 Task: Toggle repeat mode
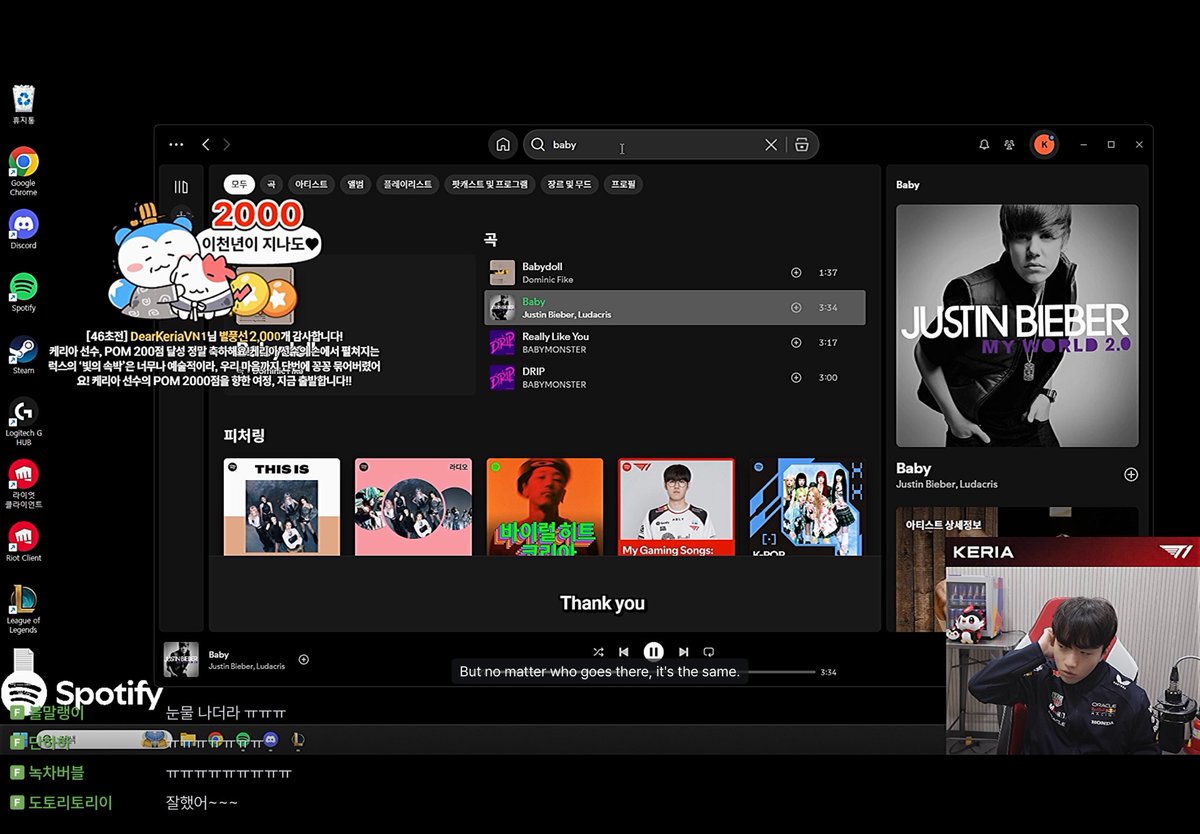click(708, 652)
